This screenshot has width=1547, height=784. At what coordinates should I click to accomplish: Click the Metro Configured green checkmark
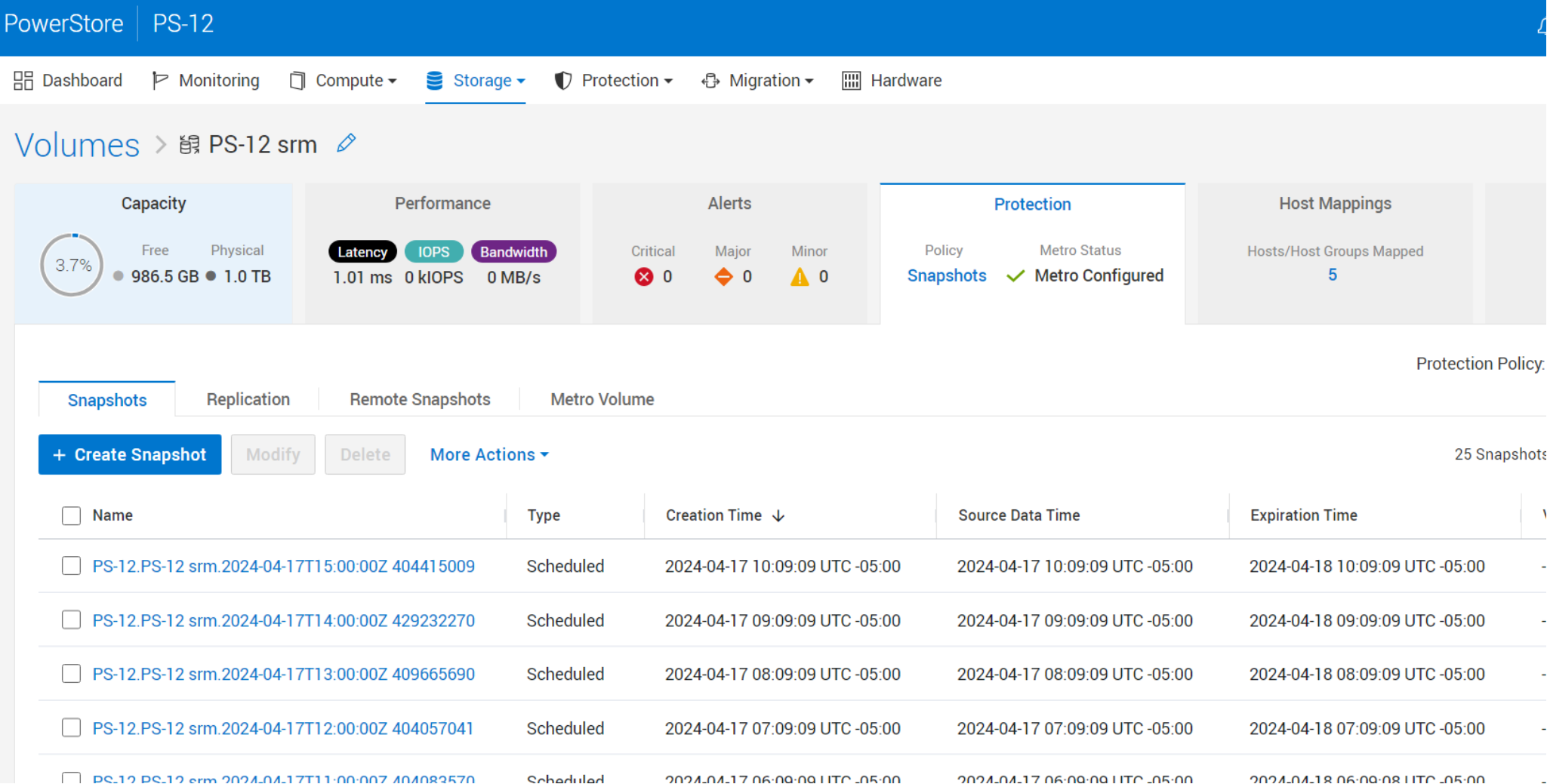1015,276
